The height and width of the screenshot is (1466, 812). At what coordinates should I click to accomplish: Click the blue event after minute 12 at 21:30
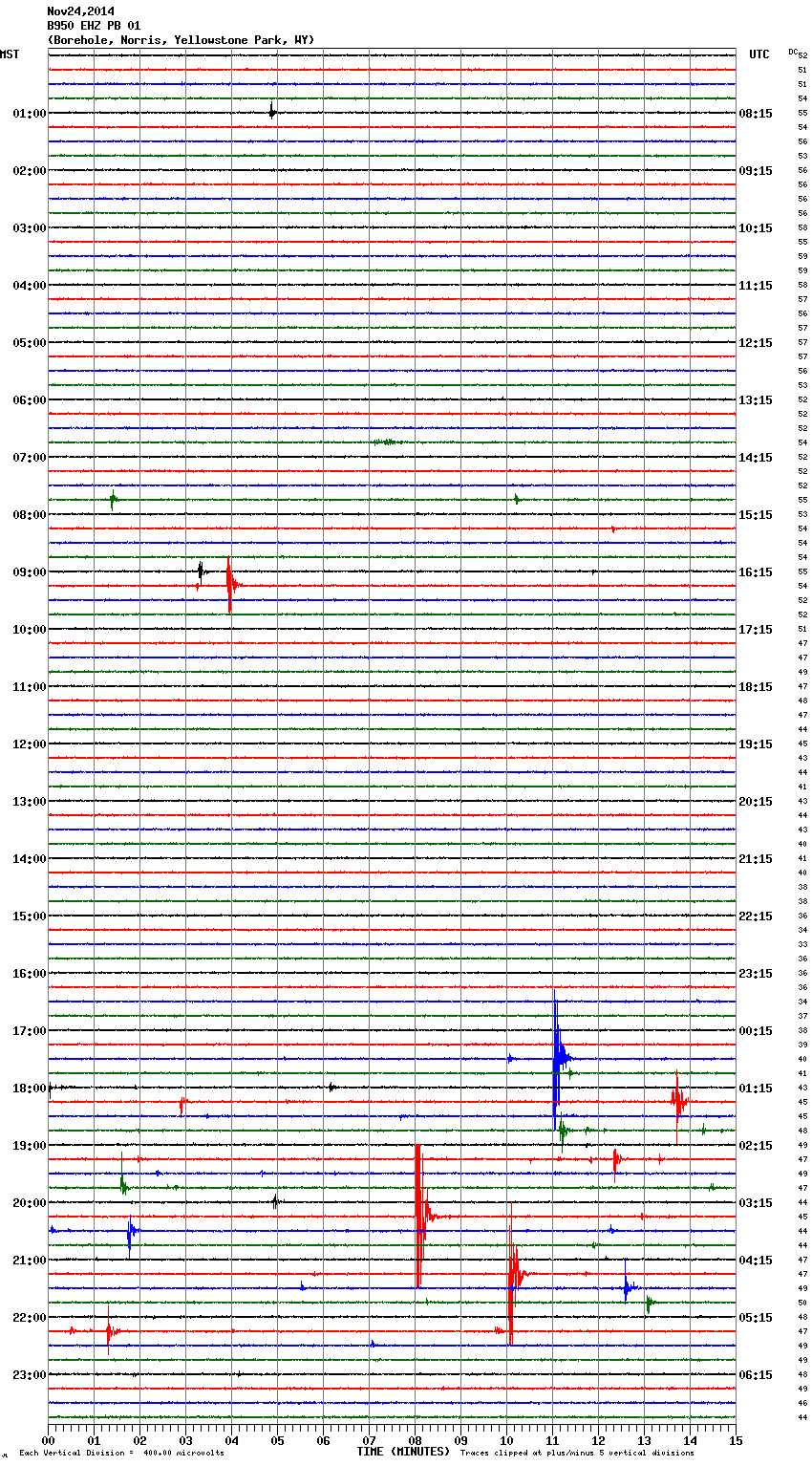point(628,1287)
